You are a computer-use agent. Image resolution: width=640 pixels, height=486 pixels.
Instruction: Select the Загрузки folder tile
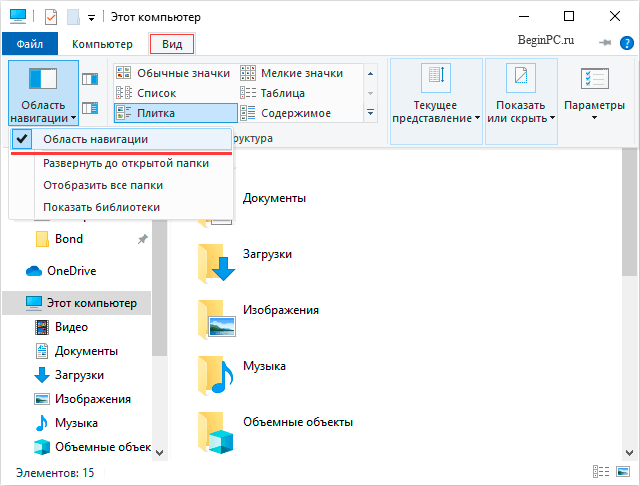[x=245, y=264]
